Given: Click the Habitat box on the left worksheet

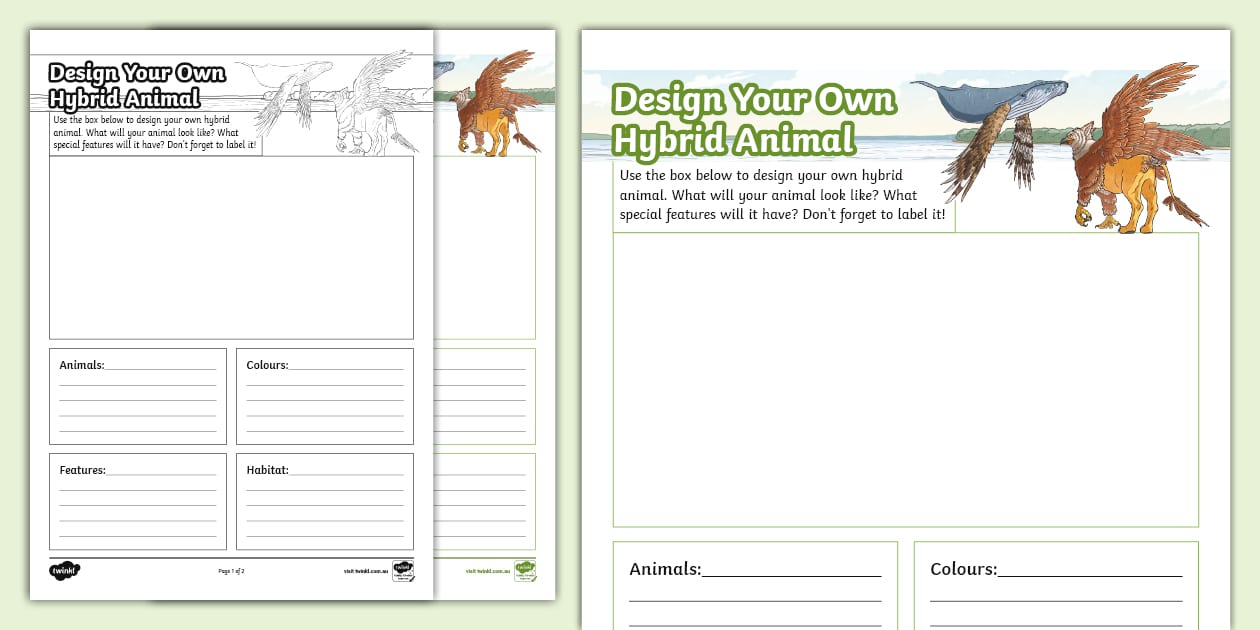Looking at the screenshot, I should (x=324, y=500).
